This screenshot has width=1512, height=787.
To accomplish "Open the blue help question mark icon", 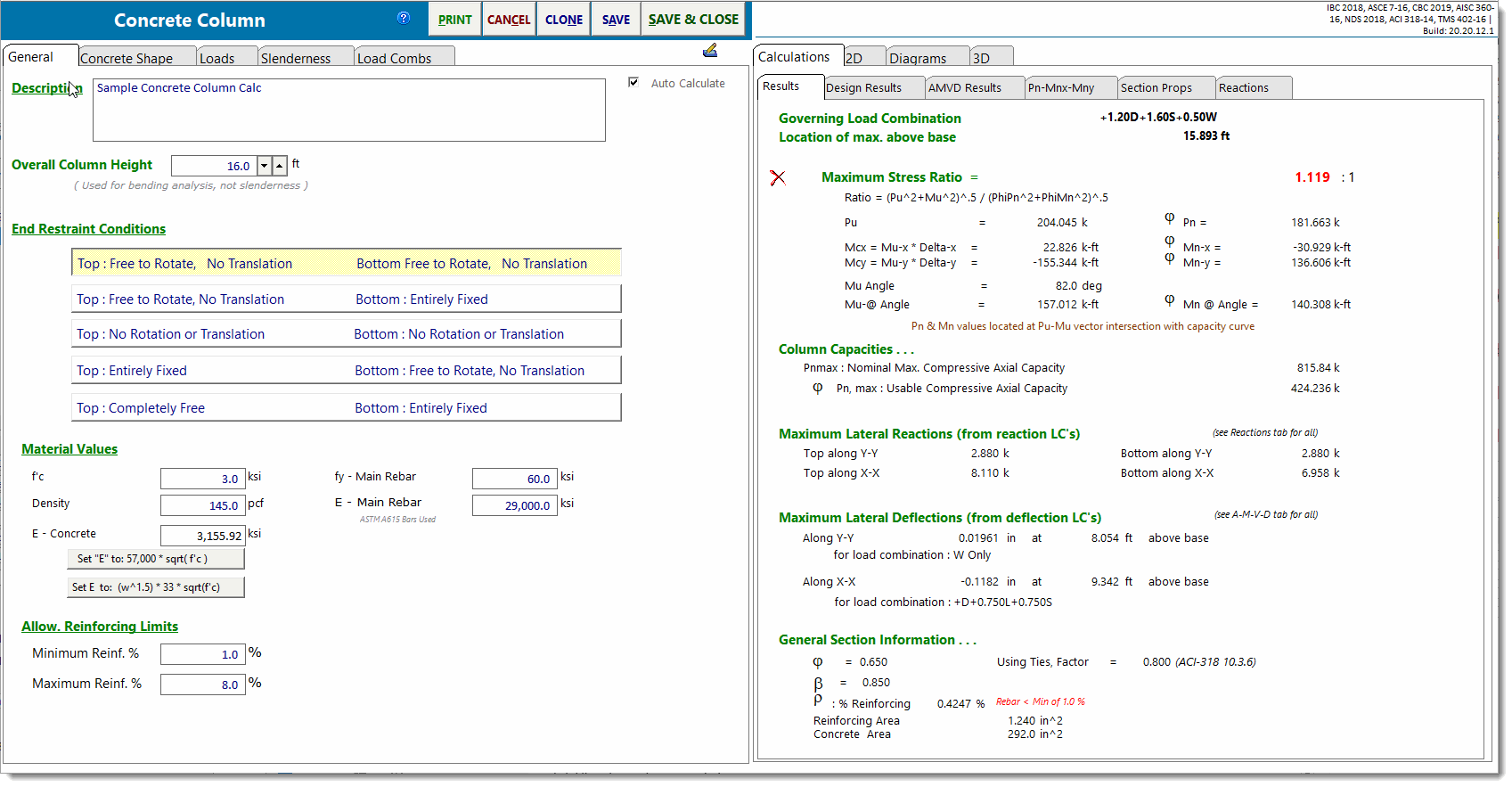I will tap(404, 18).
